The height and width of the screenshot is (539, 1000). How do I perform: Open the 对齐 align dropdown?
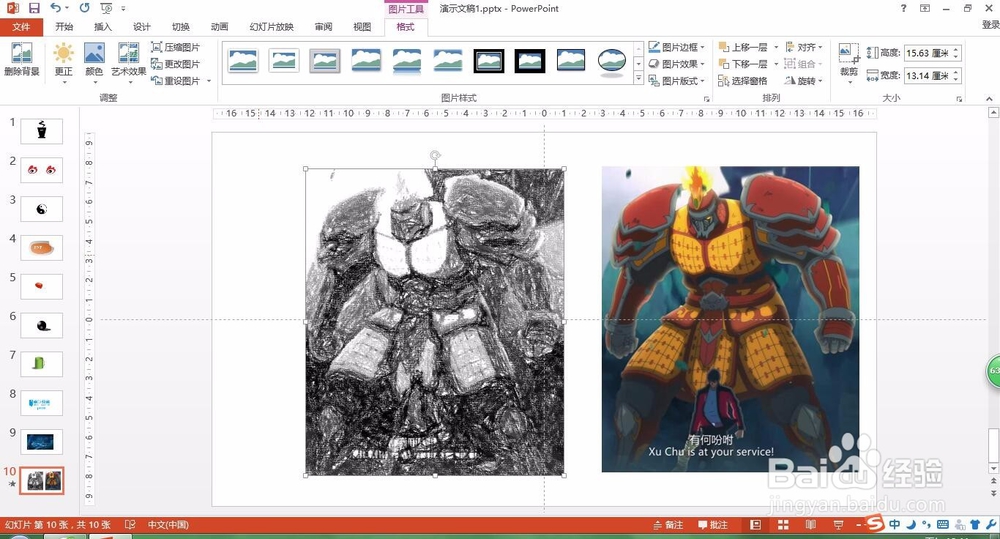pyautogui.click(x=804, y=47)
